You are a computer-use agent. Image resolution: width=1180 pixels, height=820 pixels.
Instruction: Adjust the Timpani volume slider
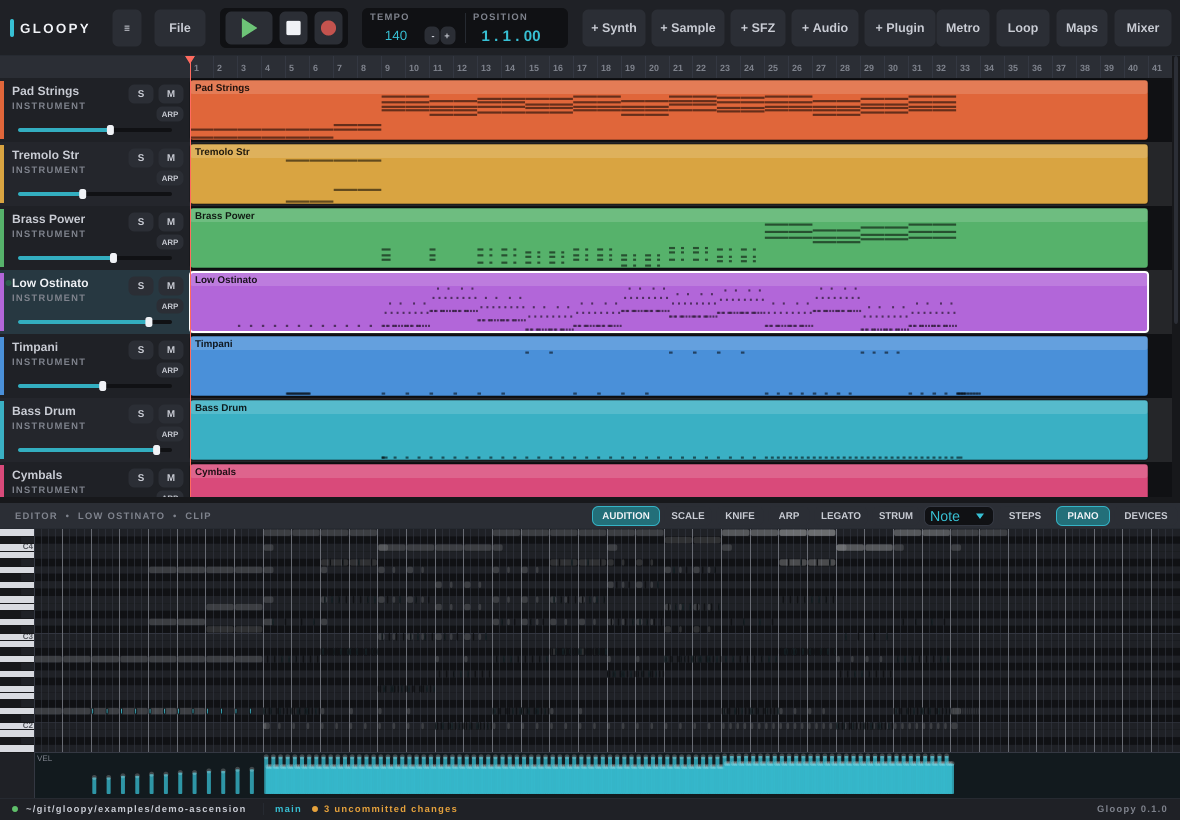tap(95, 386)
